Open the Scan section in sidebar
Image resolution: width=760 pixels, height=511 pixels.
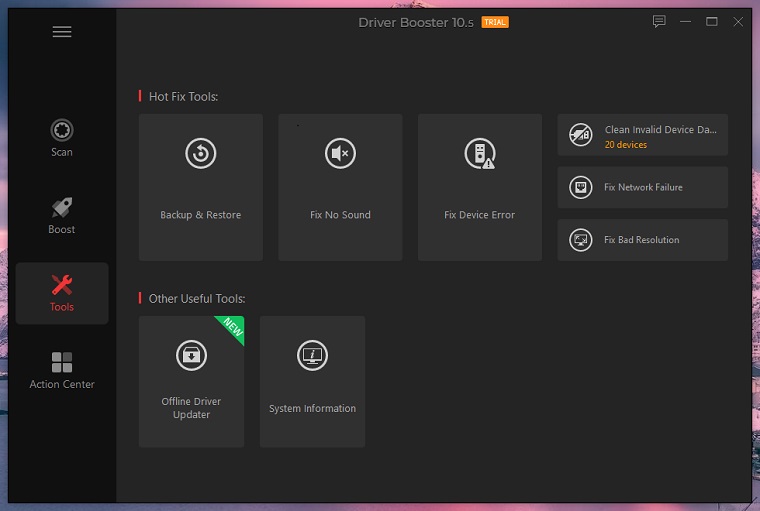click(x=62, y=138)
